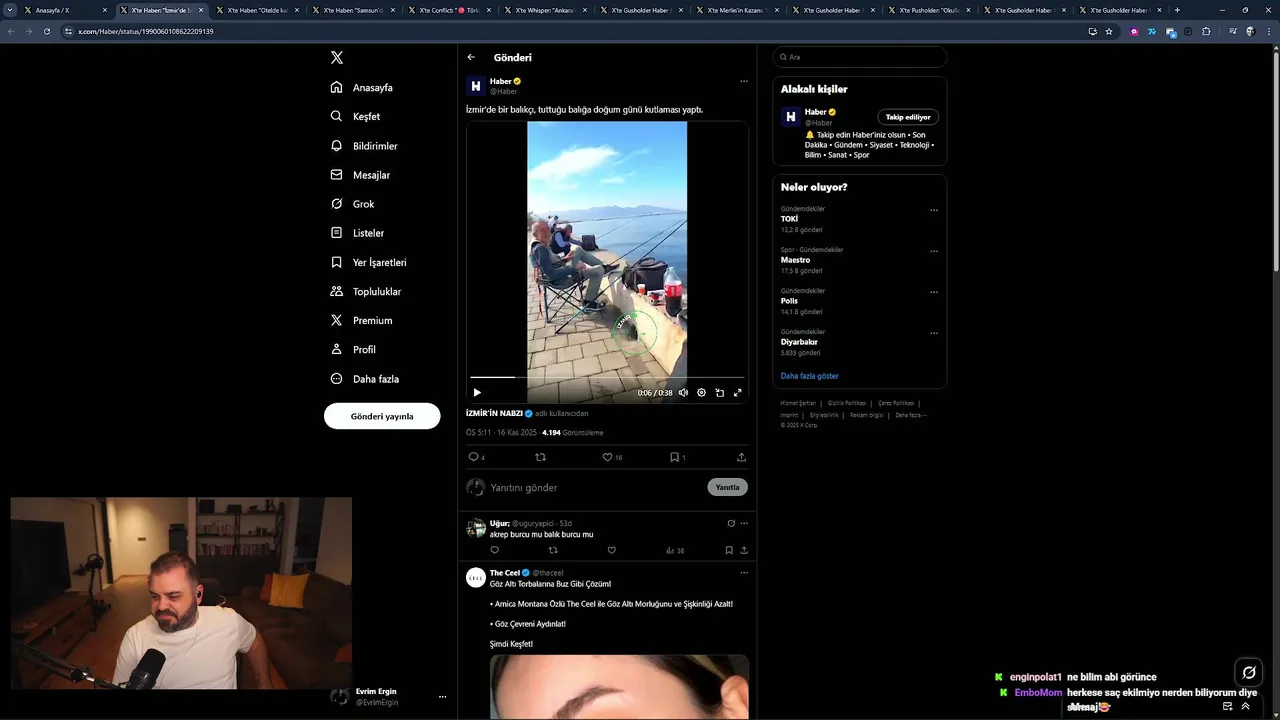Open Topluluklar communities
The height and width of the screenshot is (720, 1280).
point(366,291)
